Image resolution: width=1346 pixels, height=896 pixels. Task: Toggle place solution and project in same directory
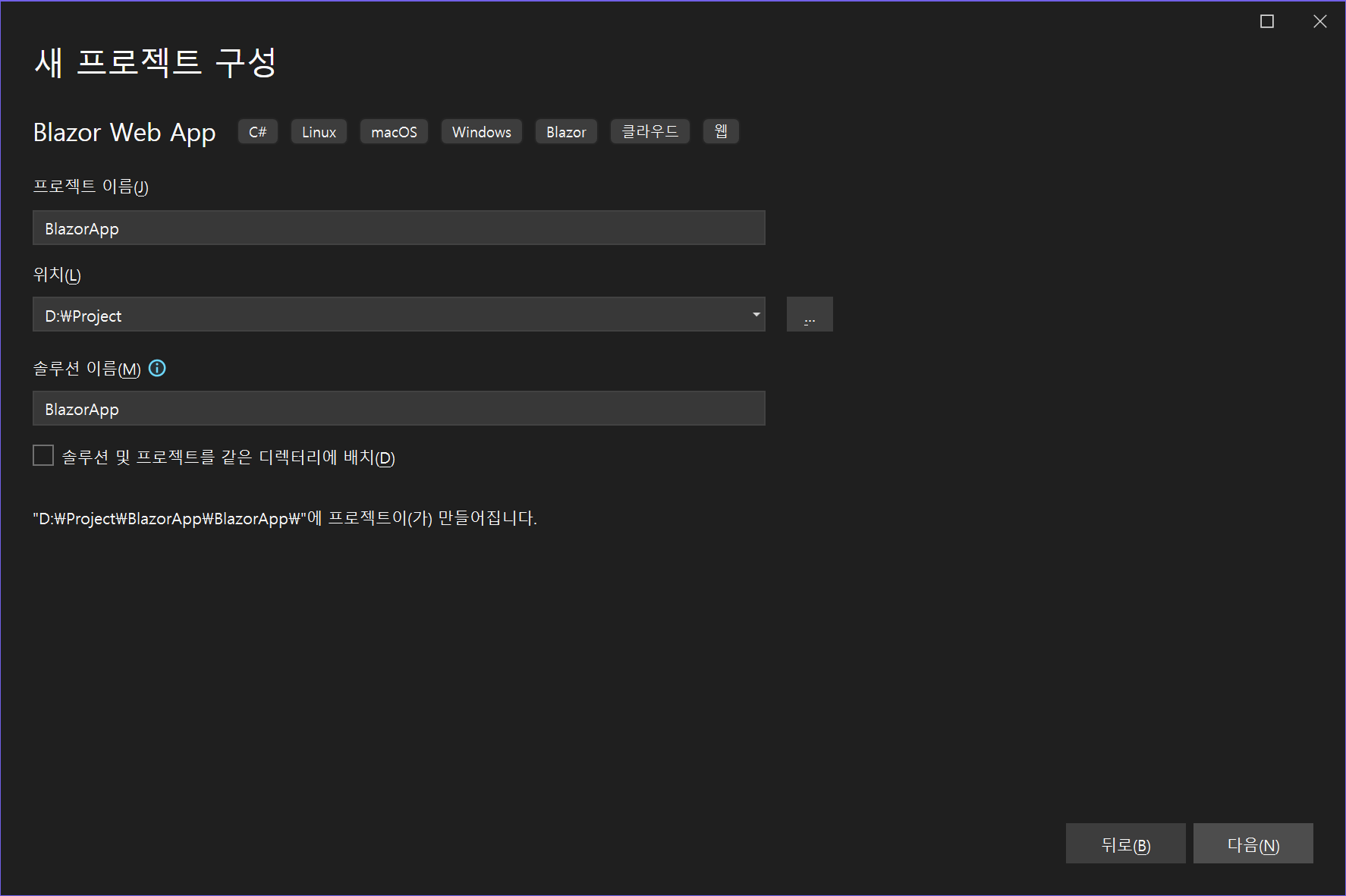[x=43, y=455]
